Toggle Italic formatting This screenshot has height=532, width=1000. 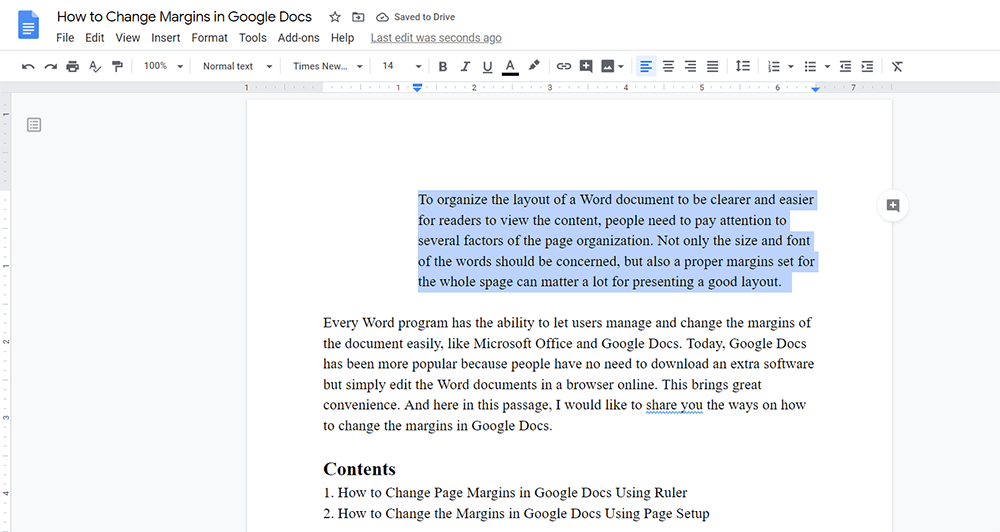coord(465,66)
